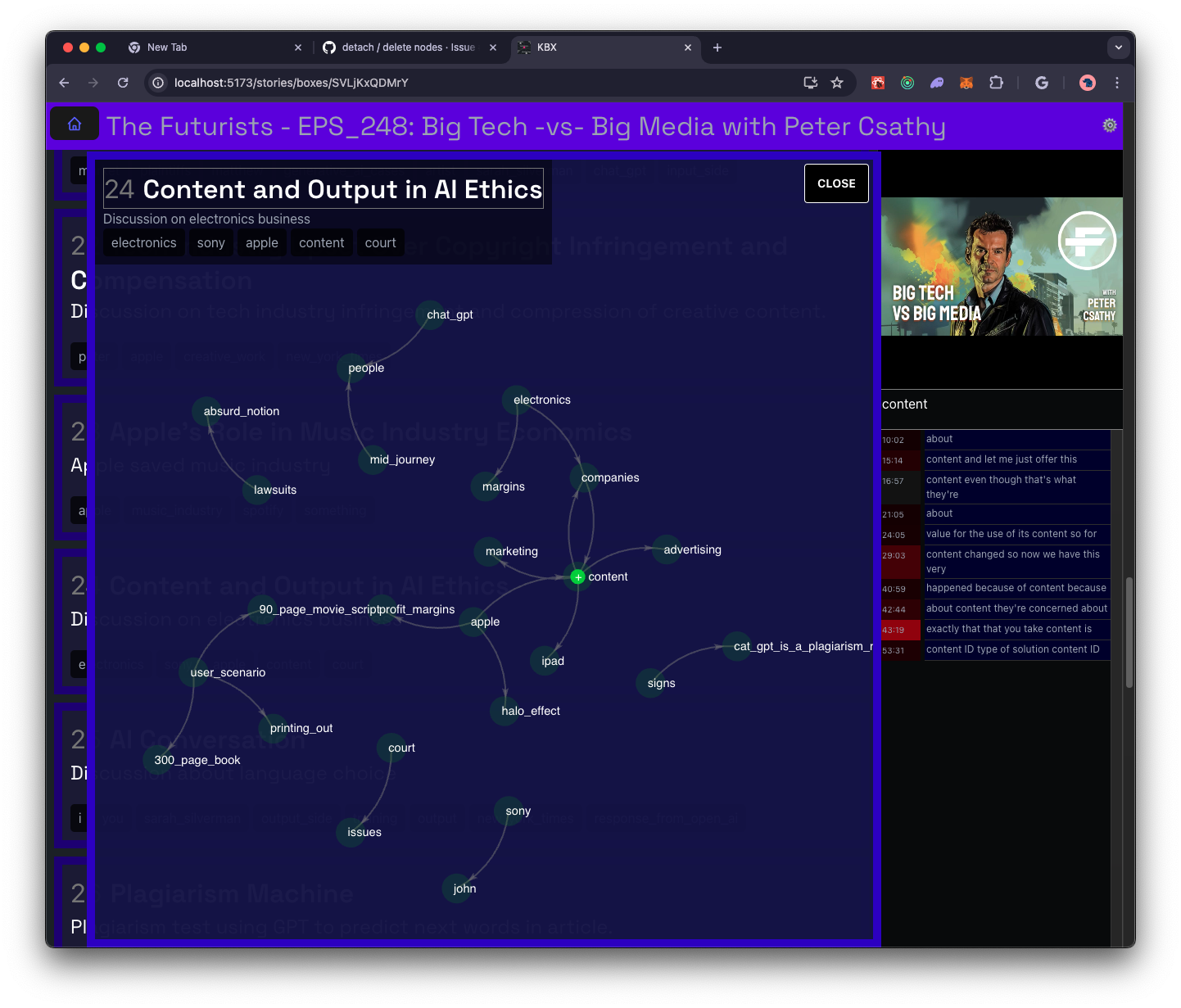
Task: Click the issues graph node
Action: point(351,832)
